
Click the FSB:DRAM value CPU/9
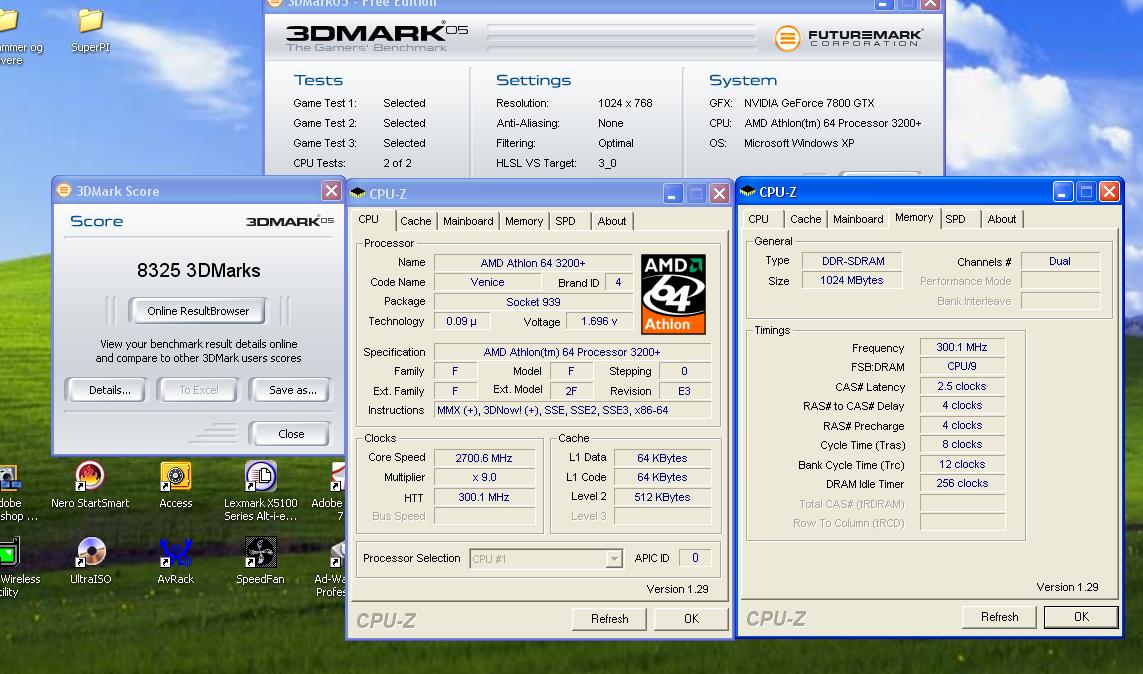tap(961, 367)
